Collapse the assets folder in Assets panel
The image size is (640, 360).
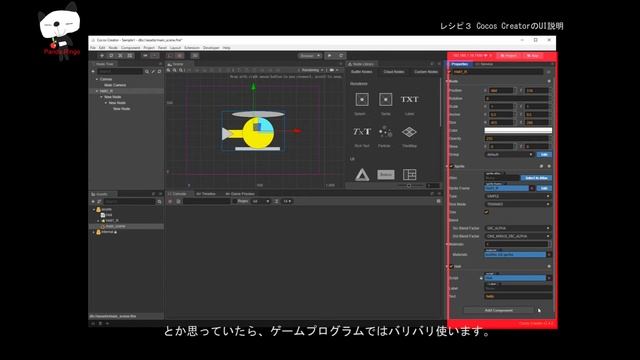[x=94, y=209]
